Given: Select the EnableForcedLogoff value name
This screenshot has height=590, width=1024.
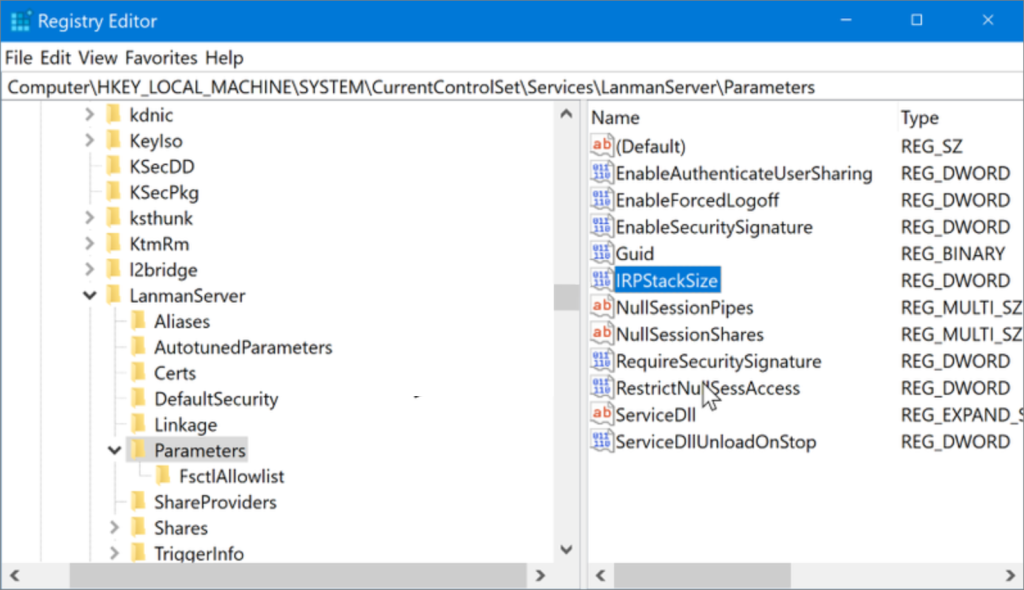Looking at the screenshot, I should (x=697, y=200).
